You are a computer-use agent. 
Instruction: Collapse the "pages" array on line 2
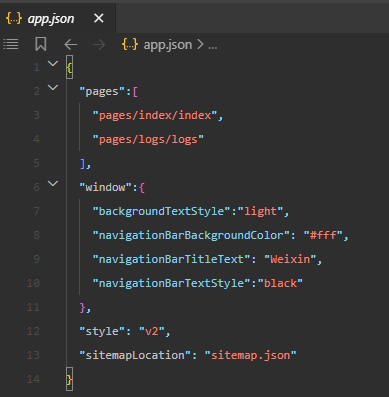[53, 87]
